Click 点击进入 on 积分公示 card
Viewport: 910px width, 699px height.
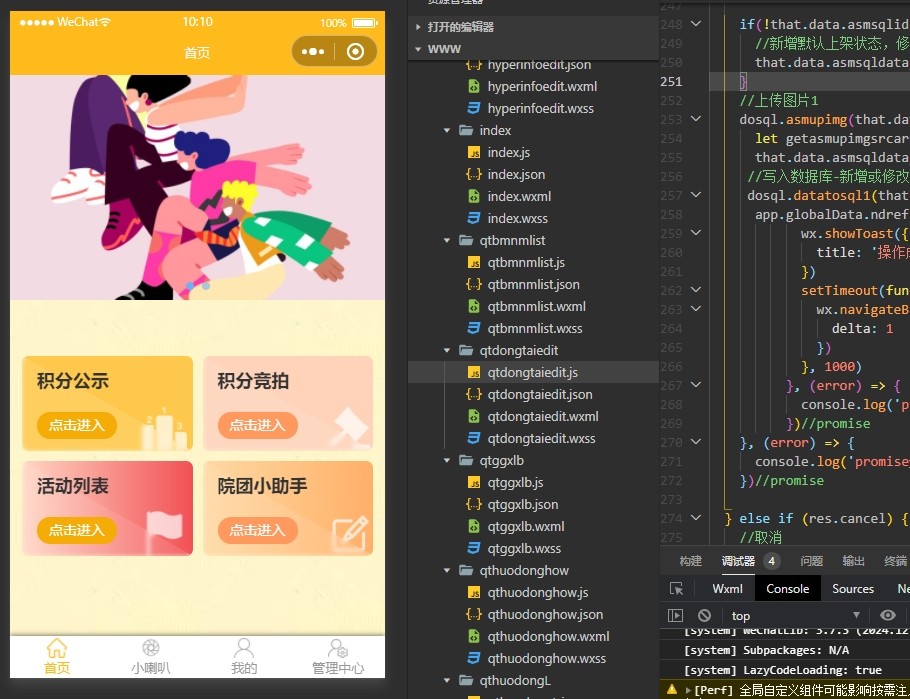pyautogui.click(x=77, y=426)
